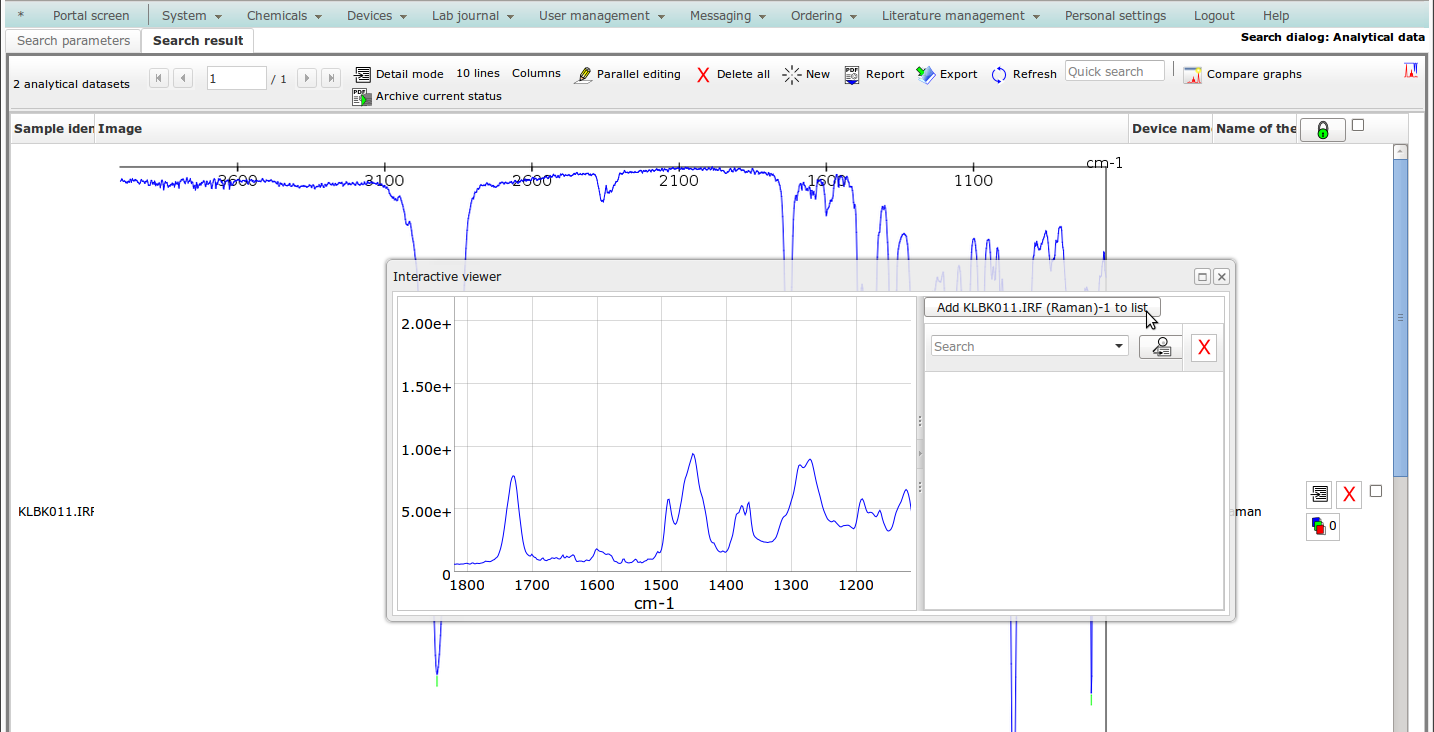Tick the select-all checkbox in the table header
1434x732 pixels.
(x=1357, y=125)
